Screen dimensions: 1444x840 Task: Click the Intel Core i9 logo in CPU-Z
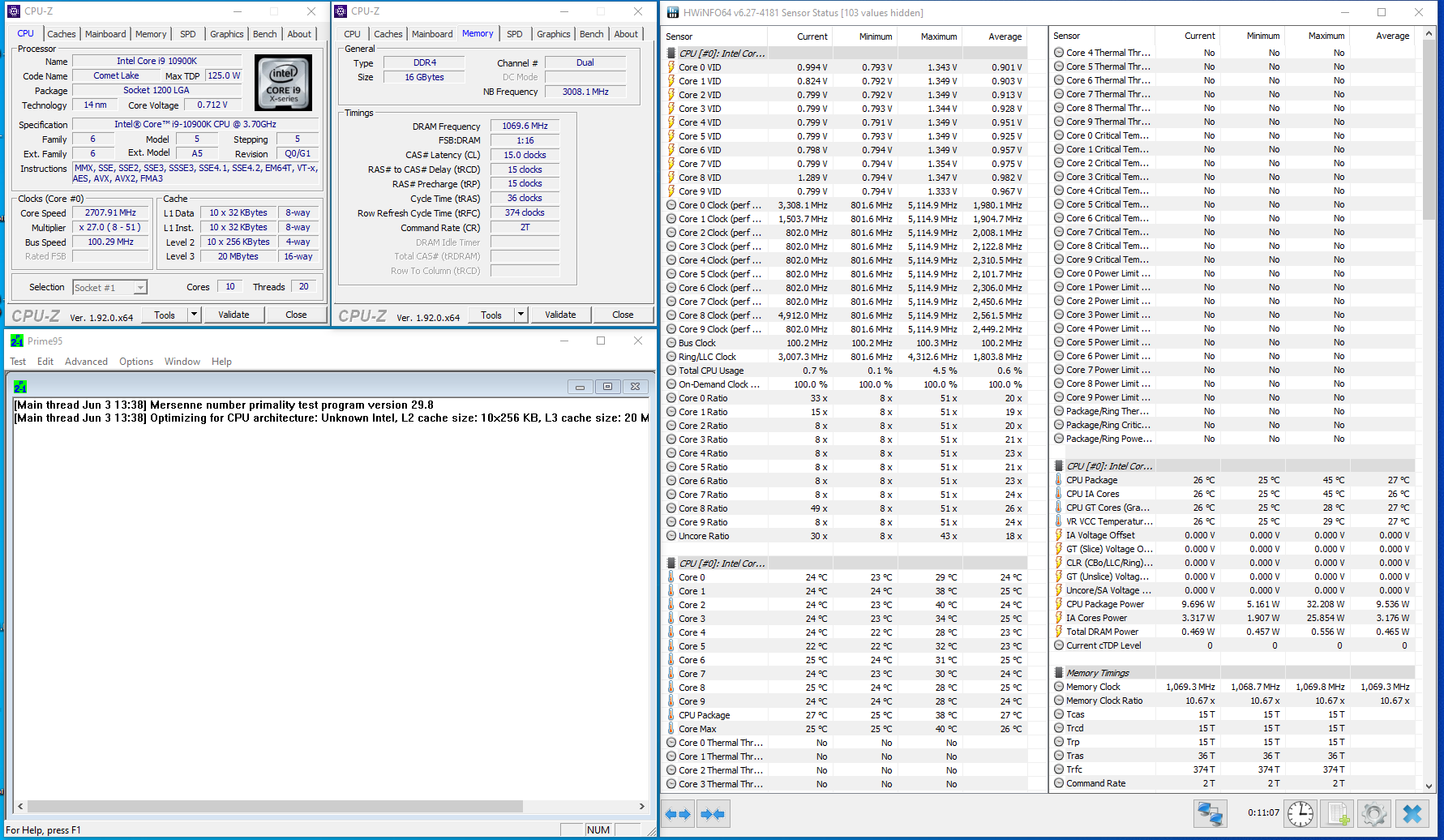pos(283,83)
